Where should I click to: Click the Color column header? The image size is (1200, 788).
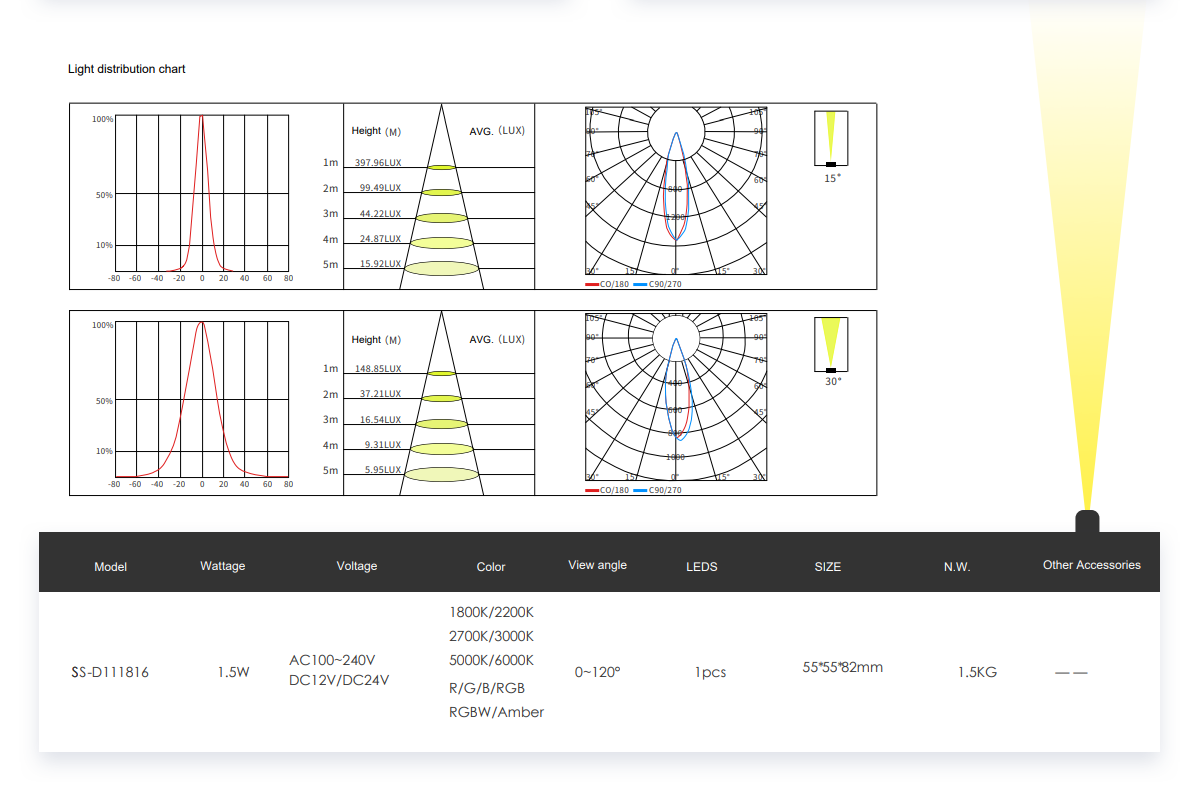point(491,567)
